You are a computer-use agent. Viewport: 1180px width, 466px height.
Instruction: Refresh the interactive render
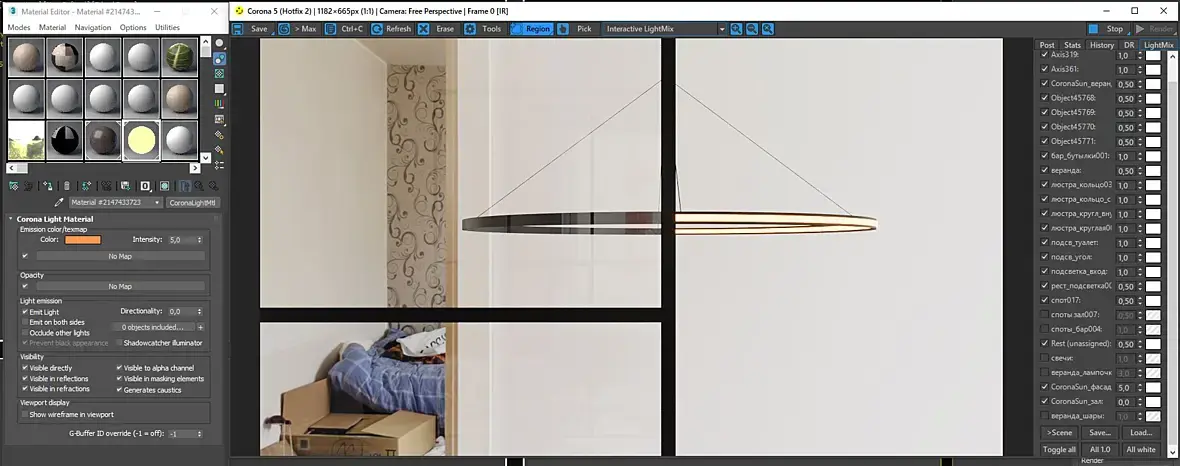(x=391, y=29)
